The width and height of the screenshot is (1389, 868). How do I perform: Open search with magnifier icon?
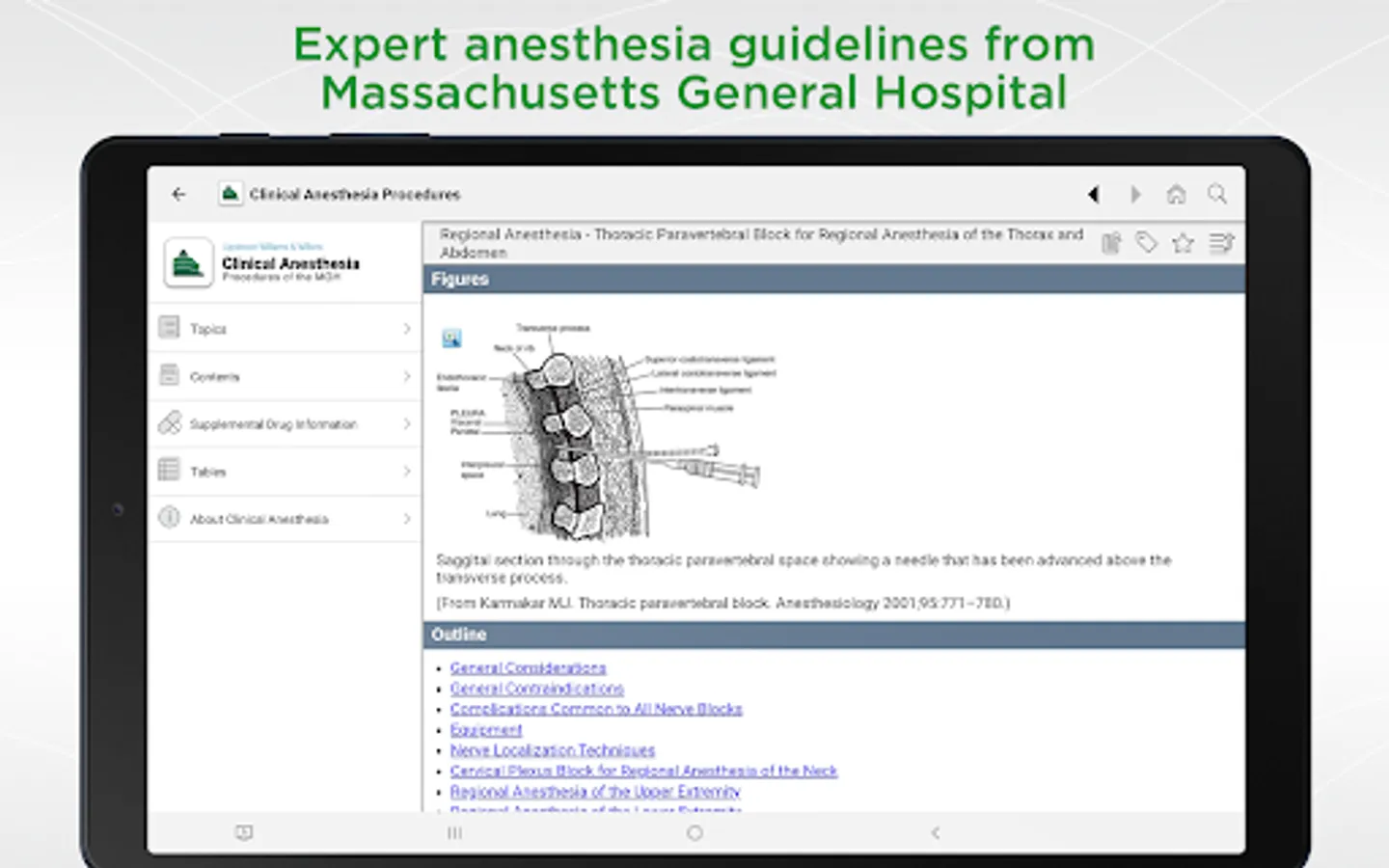tap(1217, 194)
